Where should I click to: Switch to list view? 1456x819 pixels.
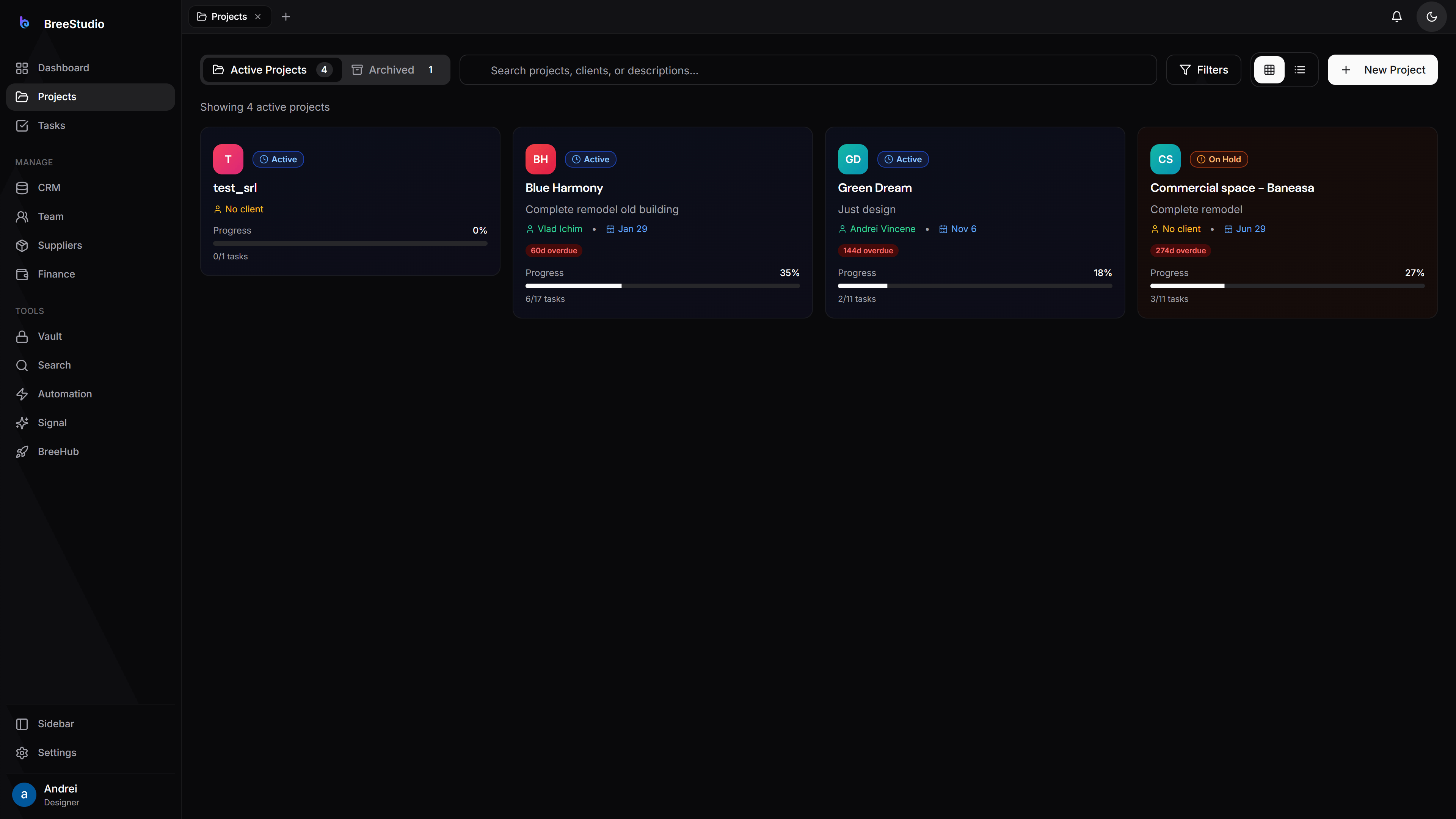pos(1300,69)
